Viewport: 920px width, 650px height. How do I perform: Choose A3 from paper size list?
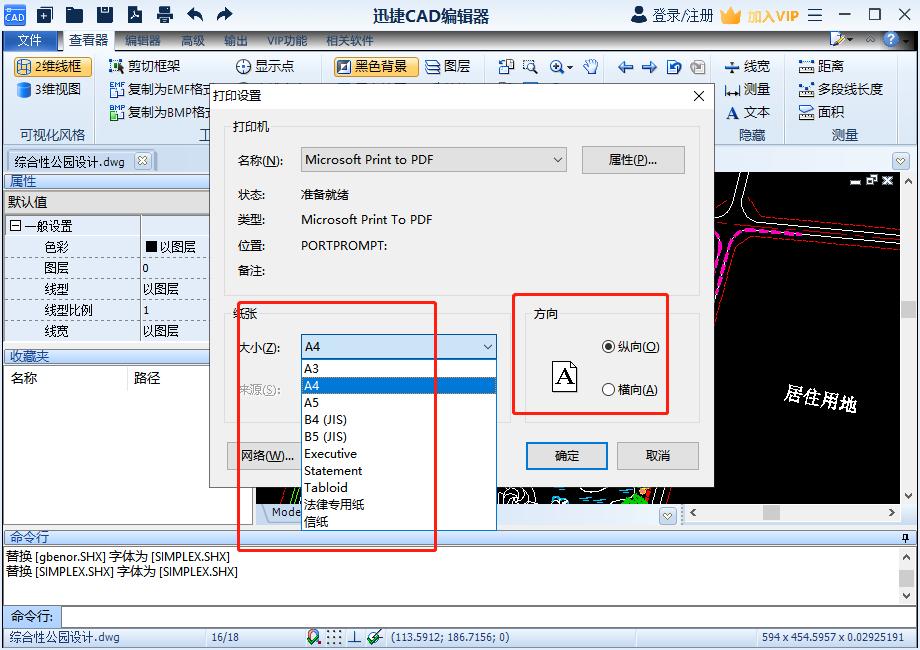pos(398,368)
